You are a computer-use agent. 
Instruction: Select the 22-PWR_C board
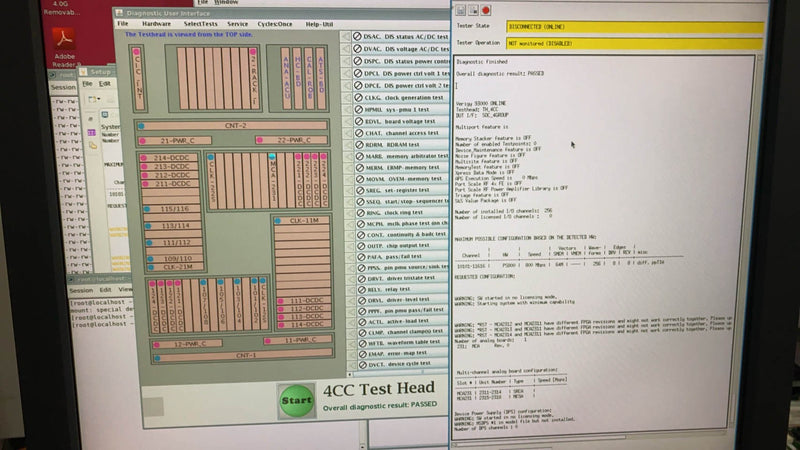[x=291, y=140]
